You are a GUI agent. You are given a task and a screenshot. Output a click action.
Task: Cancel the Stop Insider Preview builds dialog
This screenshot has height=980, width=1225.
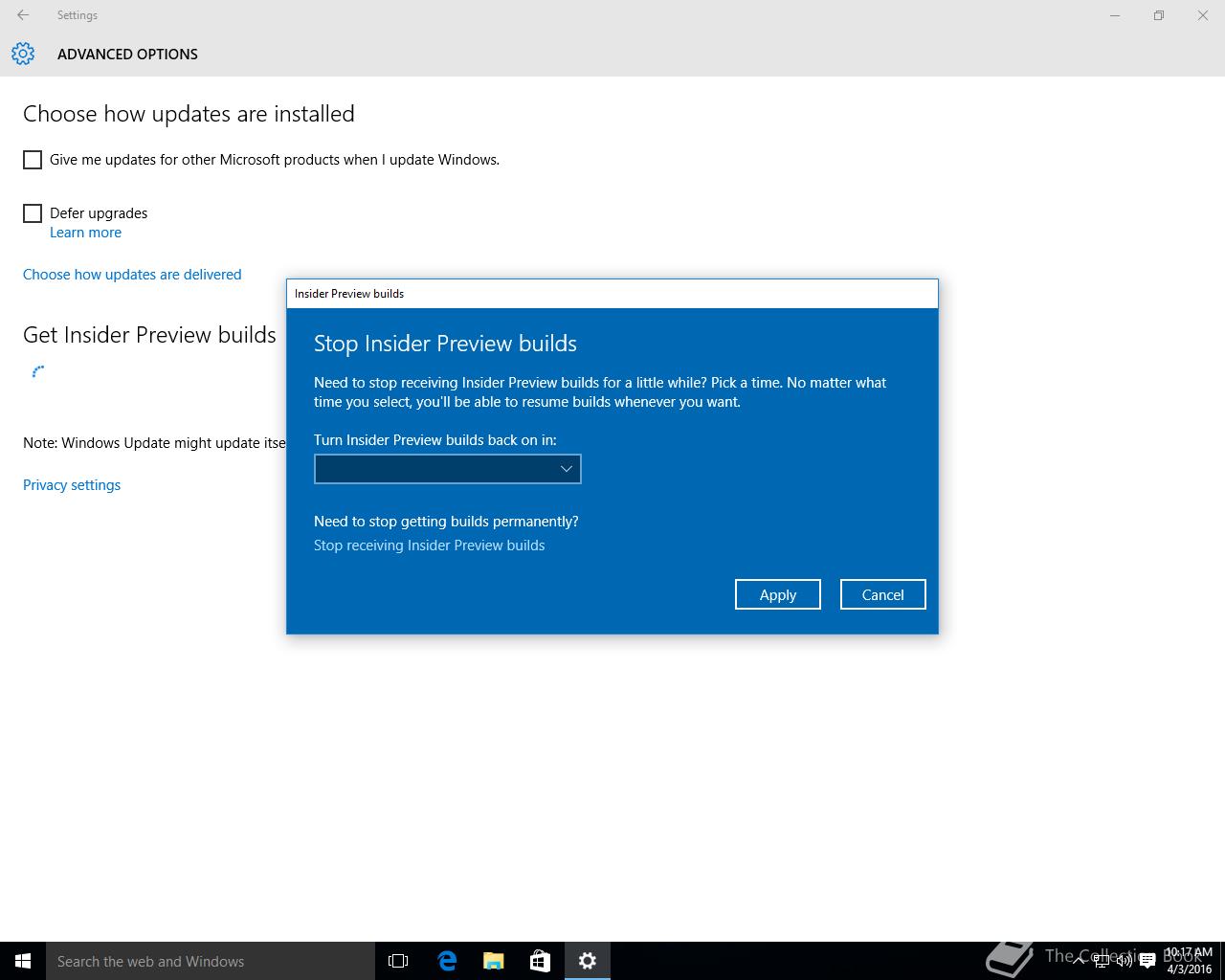click(x=882, y=594)
